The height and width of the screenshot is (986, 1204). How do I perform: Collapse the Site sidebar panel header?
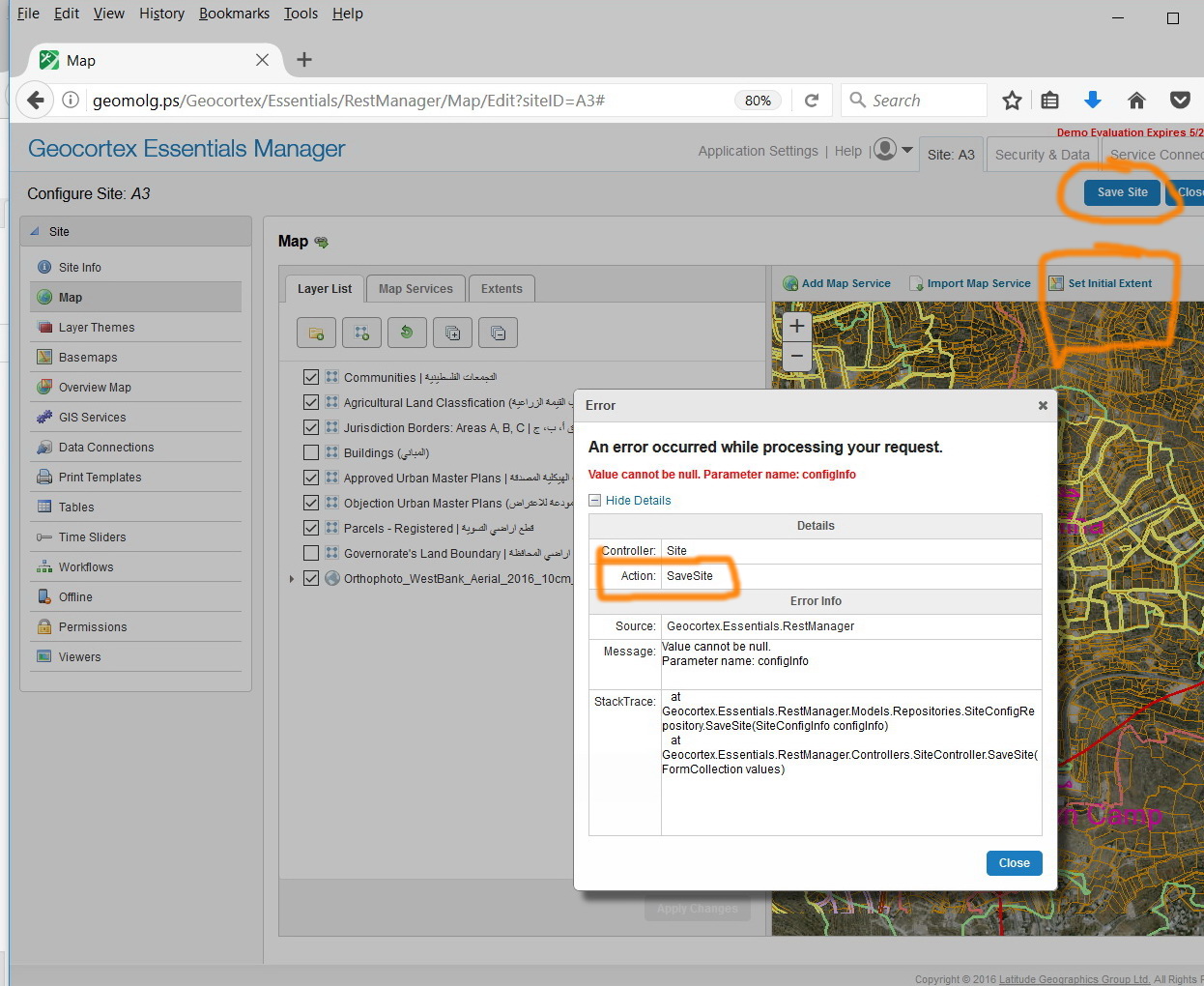click(135, 231)
